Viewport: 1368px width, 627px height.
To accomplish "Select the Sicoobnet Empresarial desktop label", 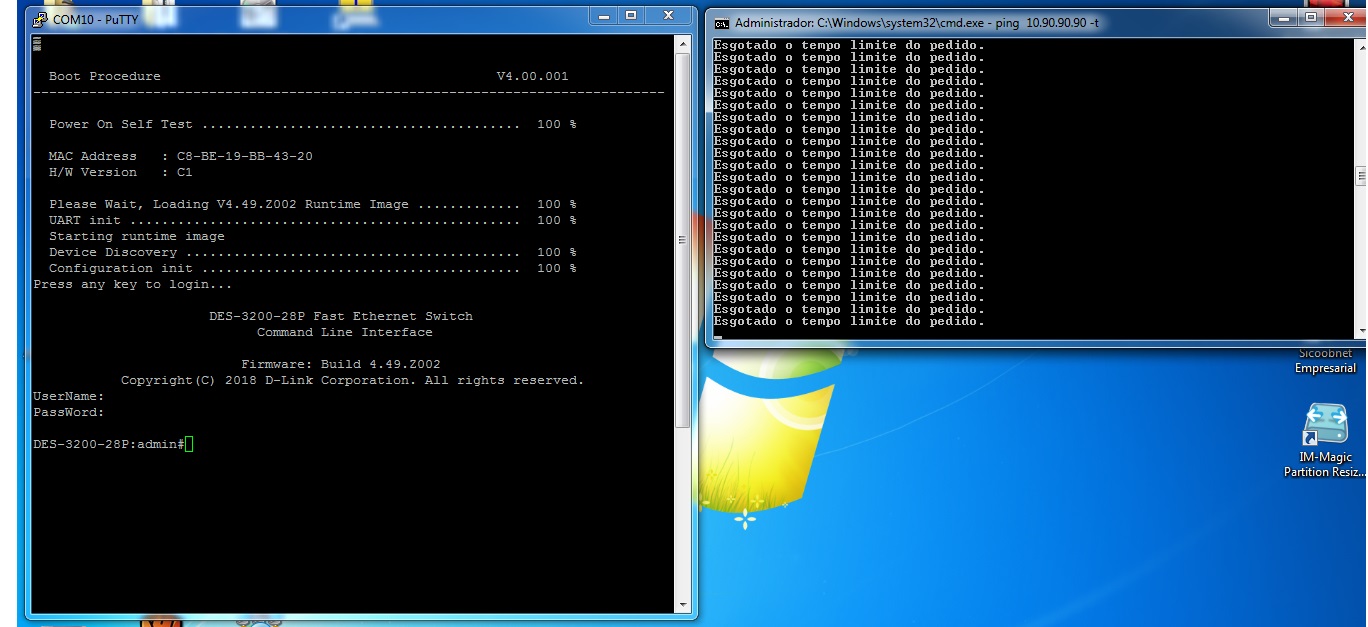I will (1325, 361).
